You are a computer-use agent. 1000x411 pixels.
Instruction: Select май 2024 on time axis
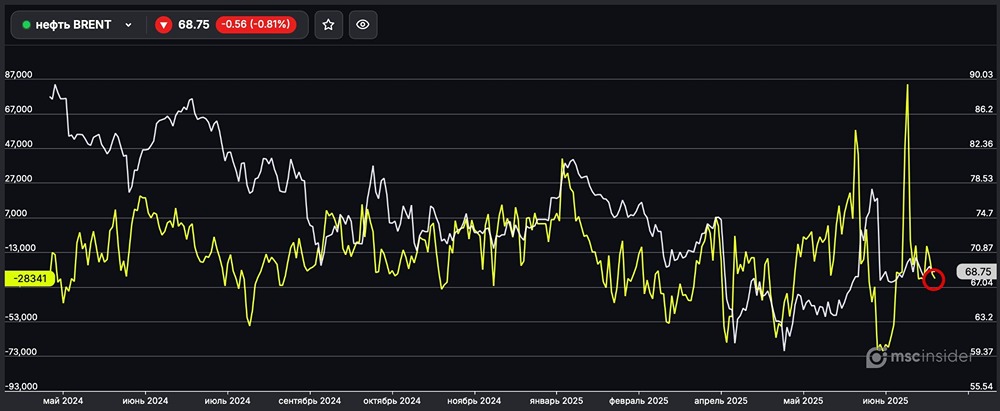[x=64, y=398]
